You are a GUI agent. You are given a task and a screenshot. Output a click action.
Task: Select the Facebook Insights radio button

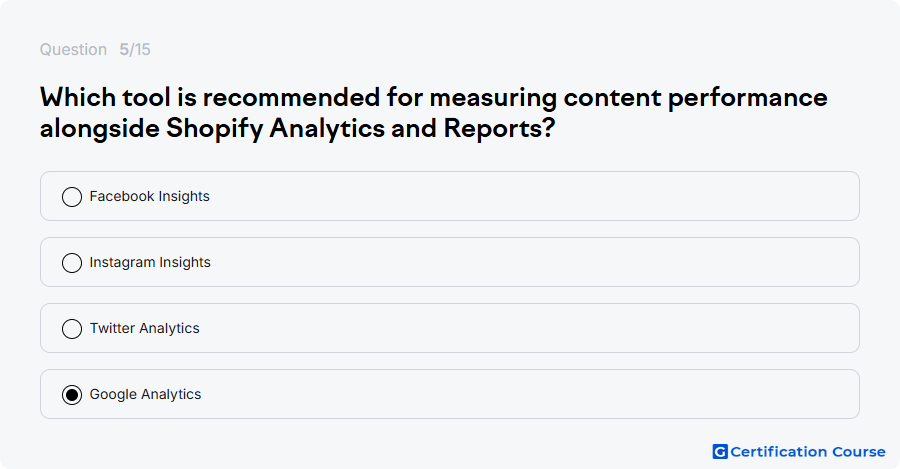(72, 197)
